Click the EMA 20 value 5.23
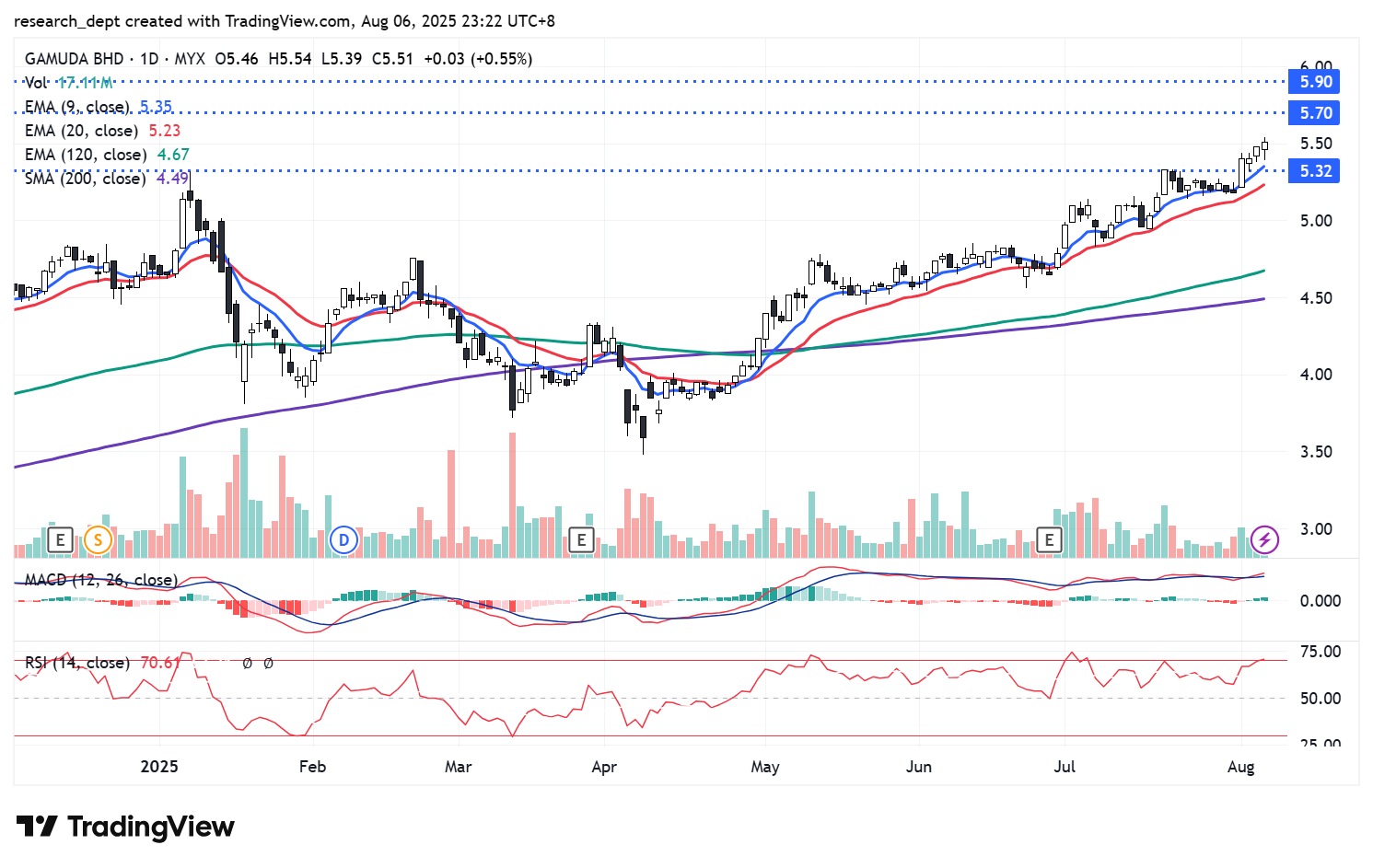Image resolution: width=1373 pixels, height=868 pixels. click(x=165, y=131)
